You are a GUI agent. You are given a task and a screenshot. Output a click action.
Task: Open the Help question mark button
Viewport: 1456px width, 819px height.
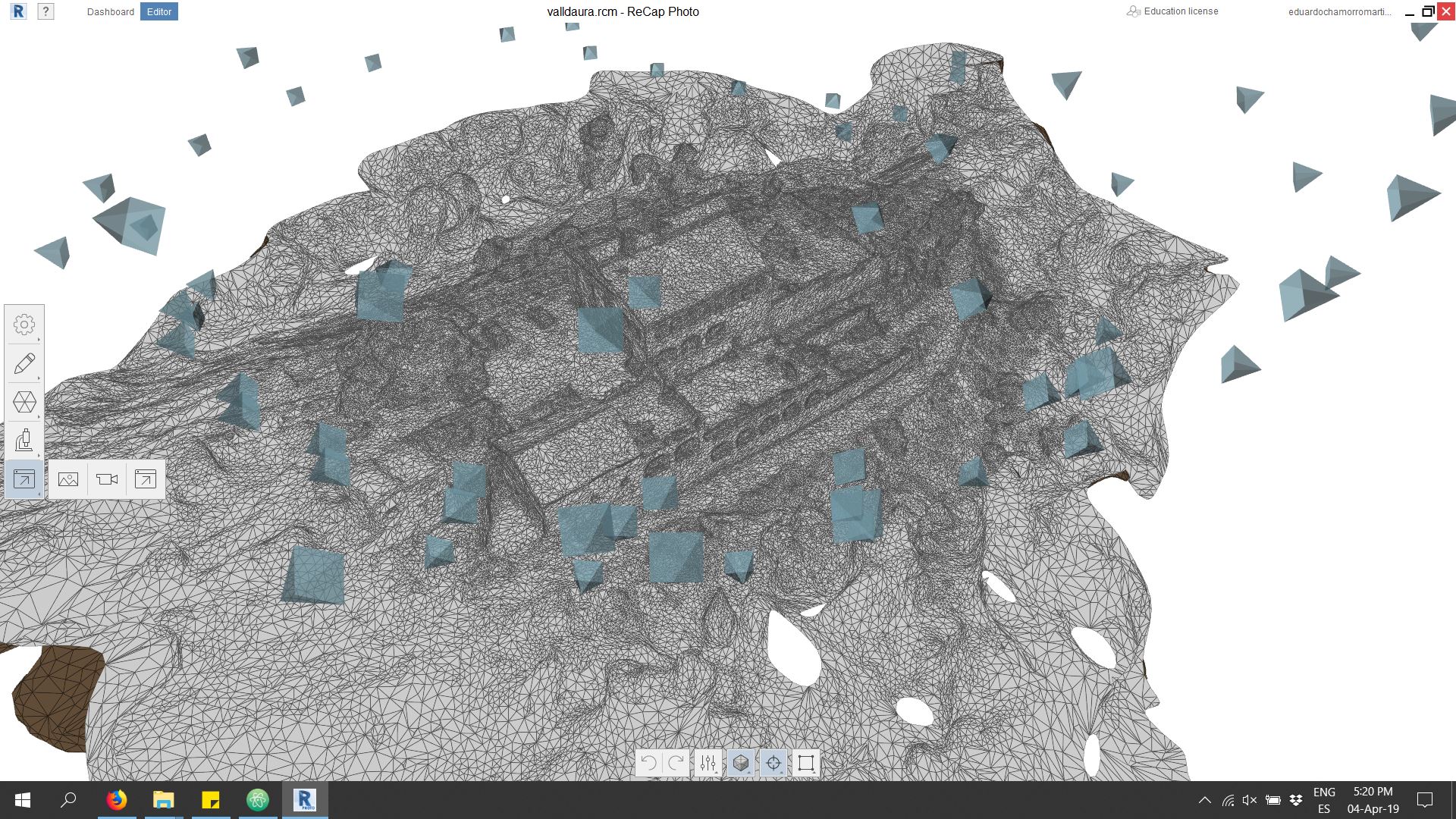[x=45, y=11]
